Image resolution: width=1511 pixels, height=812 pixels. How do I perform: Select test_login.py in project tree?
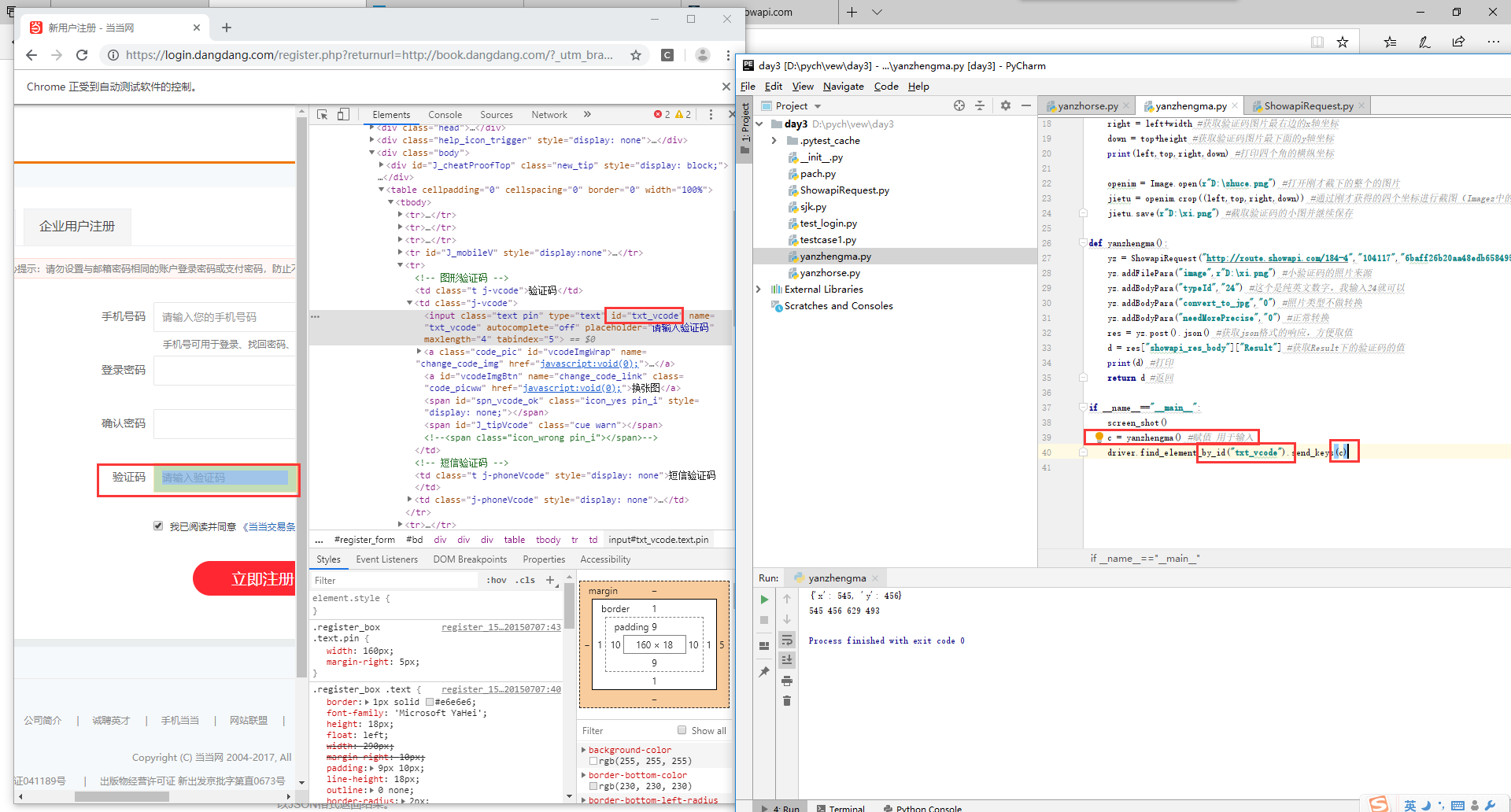(x=829, y=223)
